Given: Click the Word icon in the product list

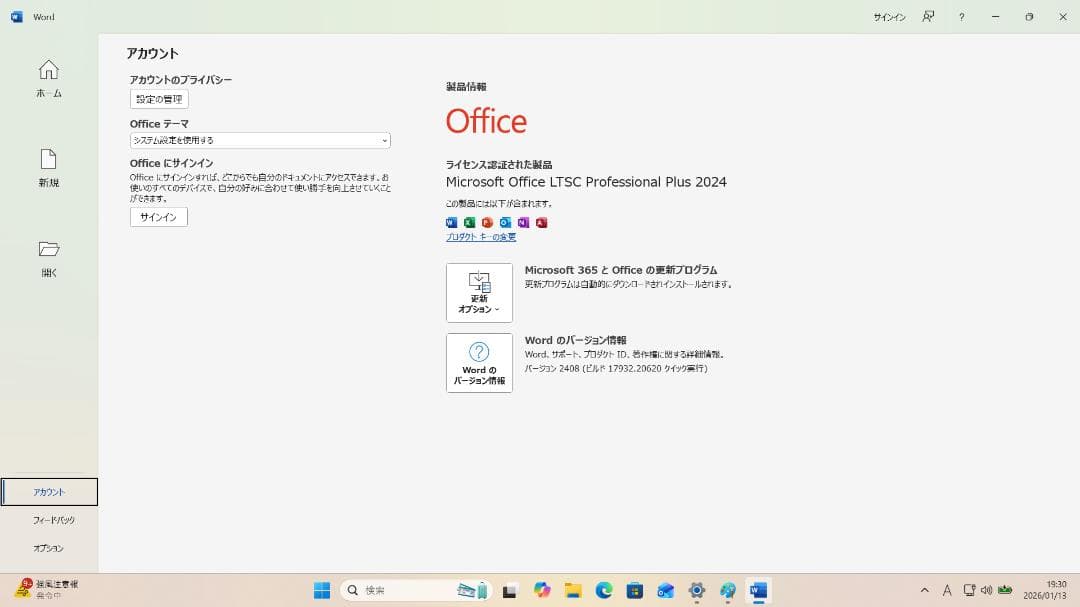Looking at the screenshot, I should pyautogui.click(x=450, y=222).
